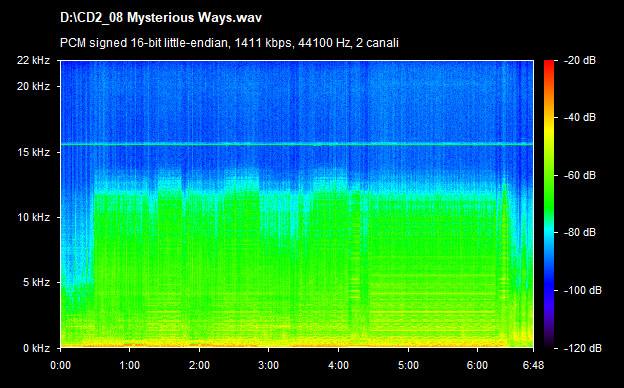
Task: Click the 6:00 time axis label
Action: click(x=477, y=365)
